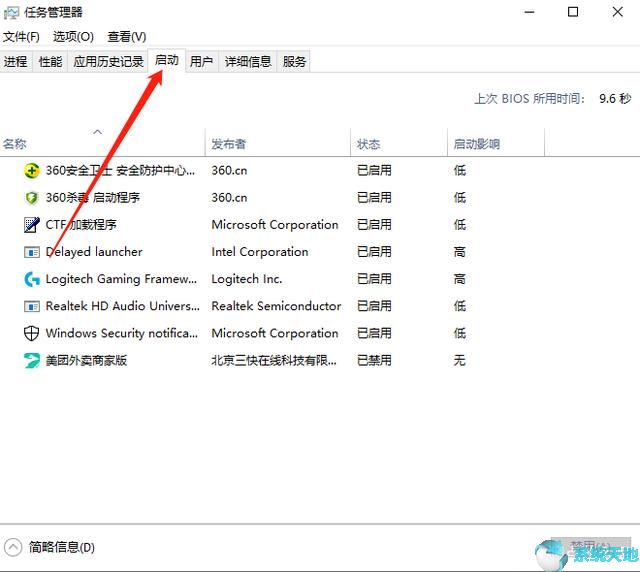Select the Windows Security notifica... entry

122,333
